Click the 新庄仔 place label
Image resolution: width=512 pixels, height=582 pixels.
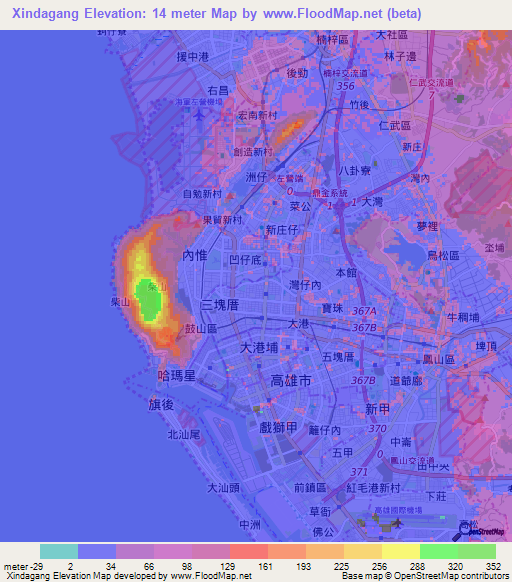pyautogui.click(x=282, y=230)
